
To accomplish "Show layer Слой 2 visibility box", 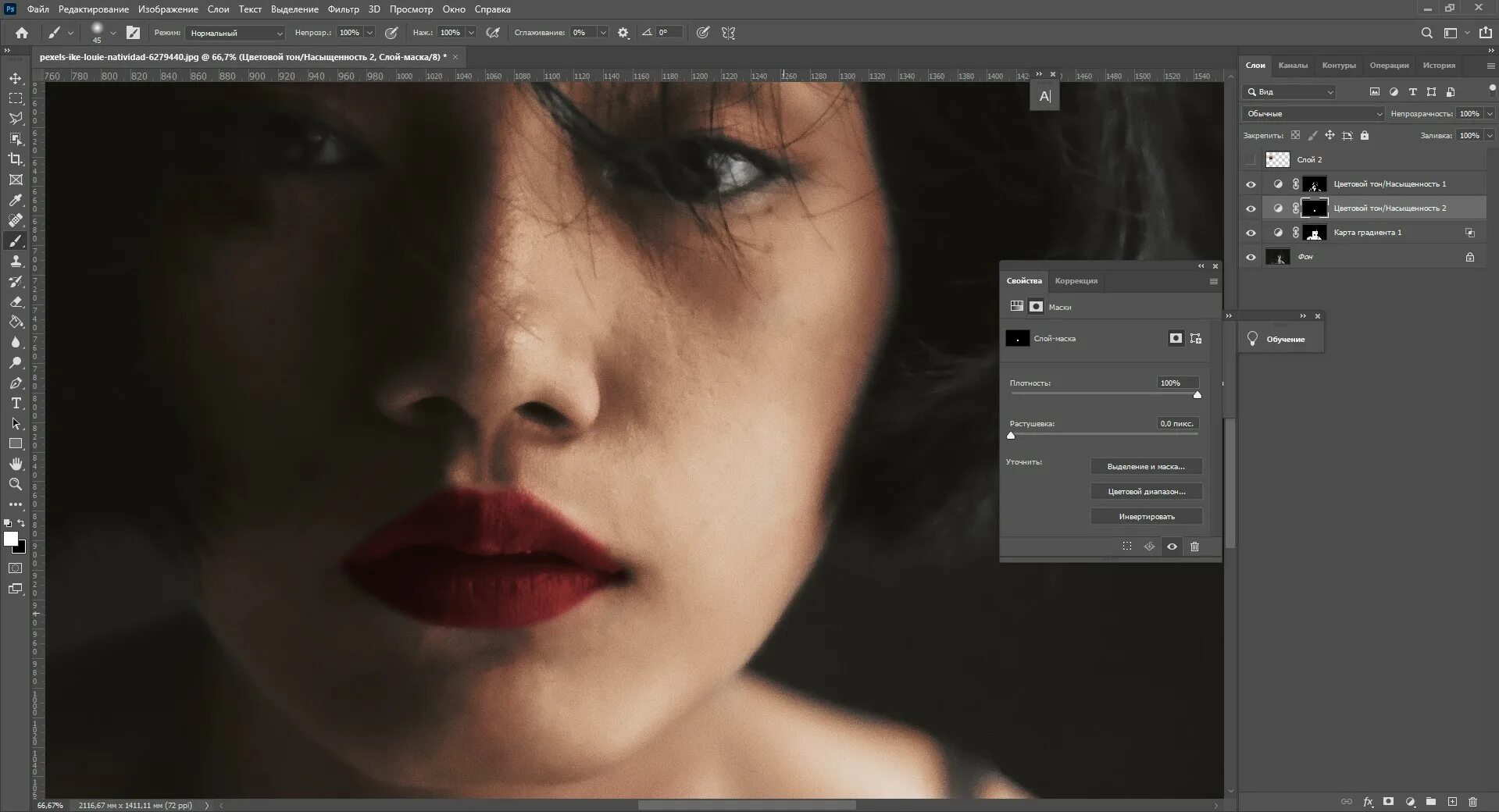I will tap(1251, 159).
